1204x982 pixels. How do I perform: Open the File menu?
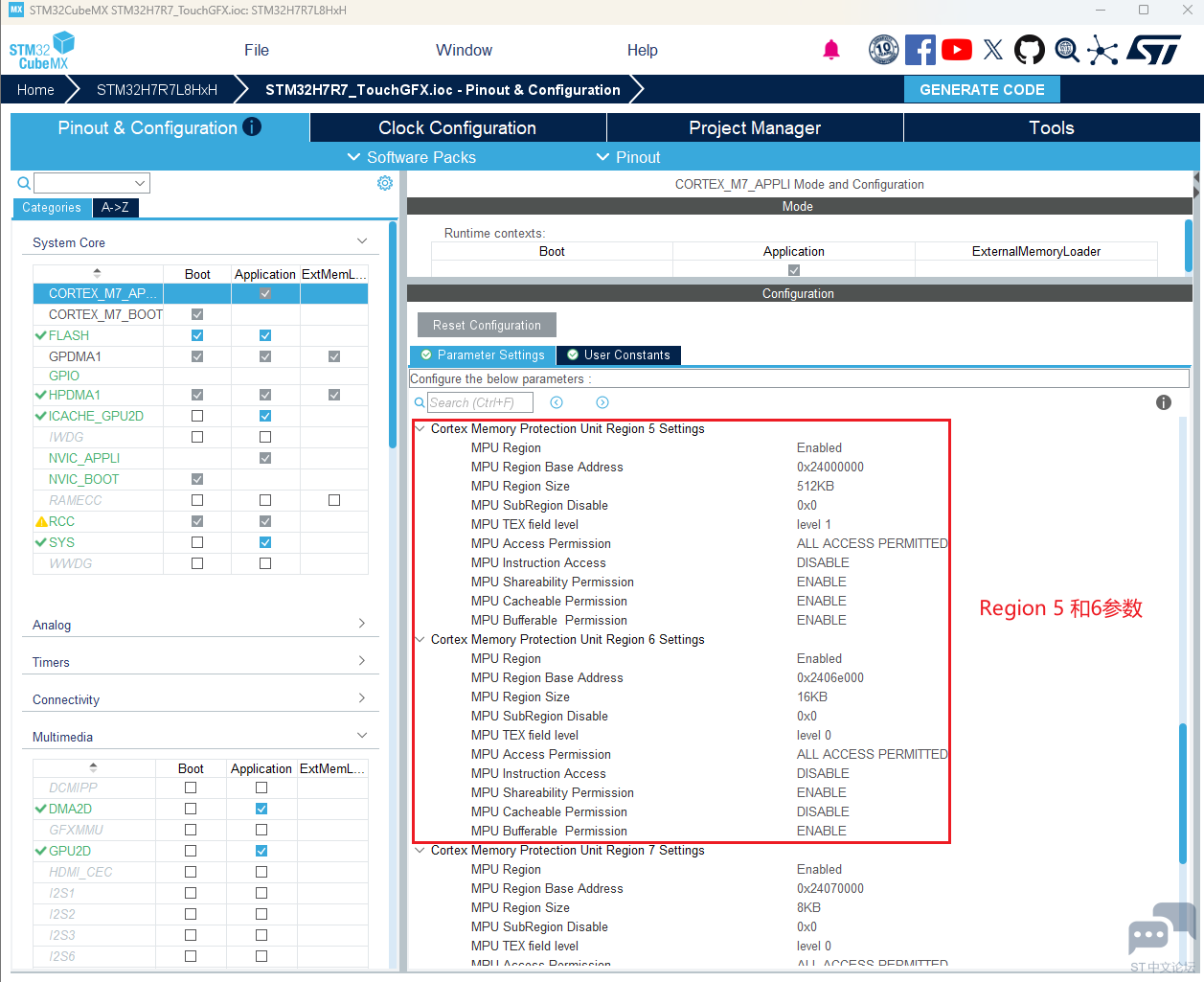point(257,50)
